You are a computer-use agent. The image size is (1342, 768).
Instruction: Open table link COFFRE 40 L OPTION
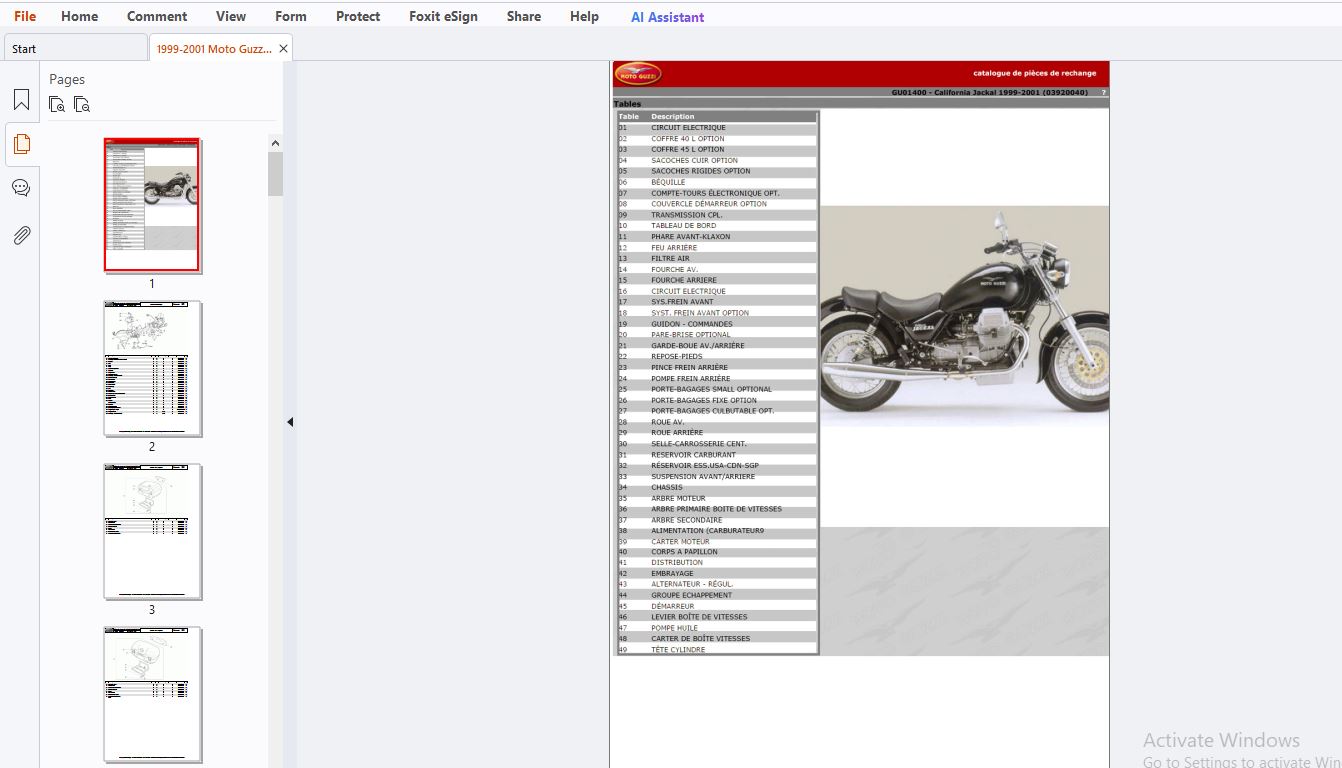tap(688, 138)
